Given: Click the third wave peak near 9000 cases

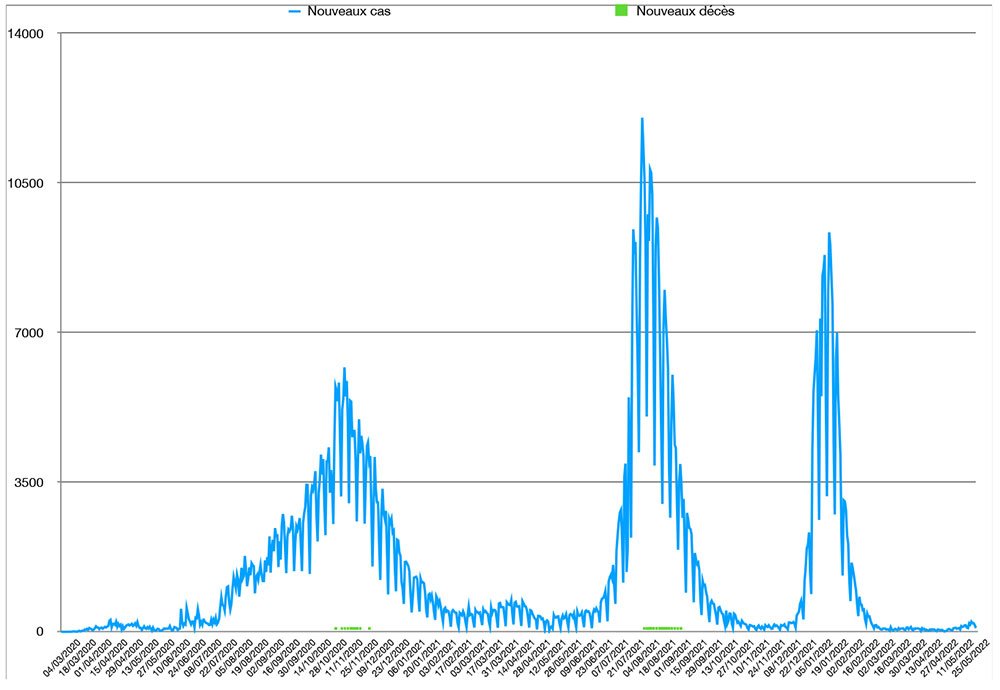Looking at the screenshot, I should (829, 234).
